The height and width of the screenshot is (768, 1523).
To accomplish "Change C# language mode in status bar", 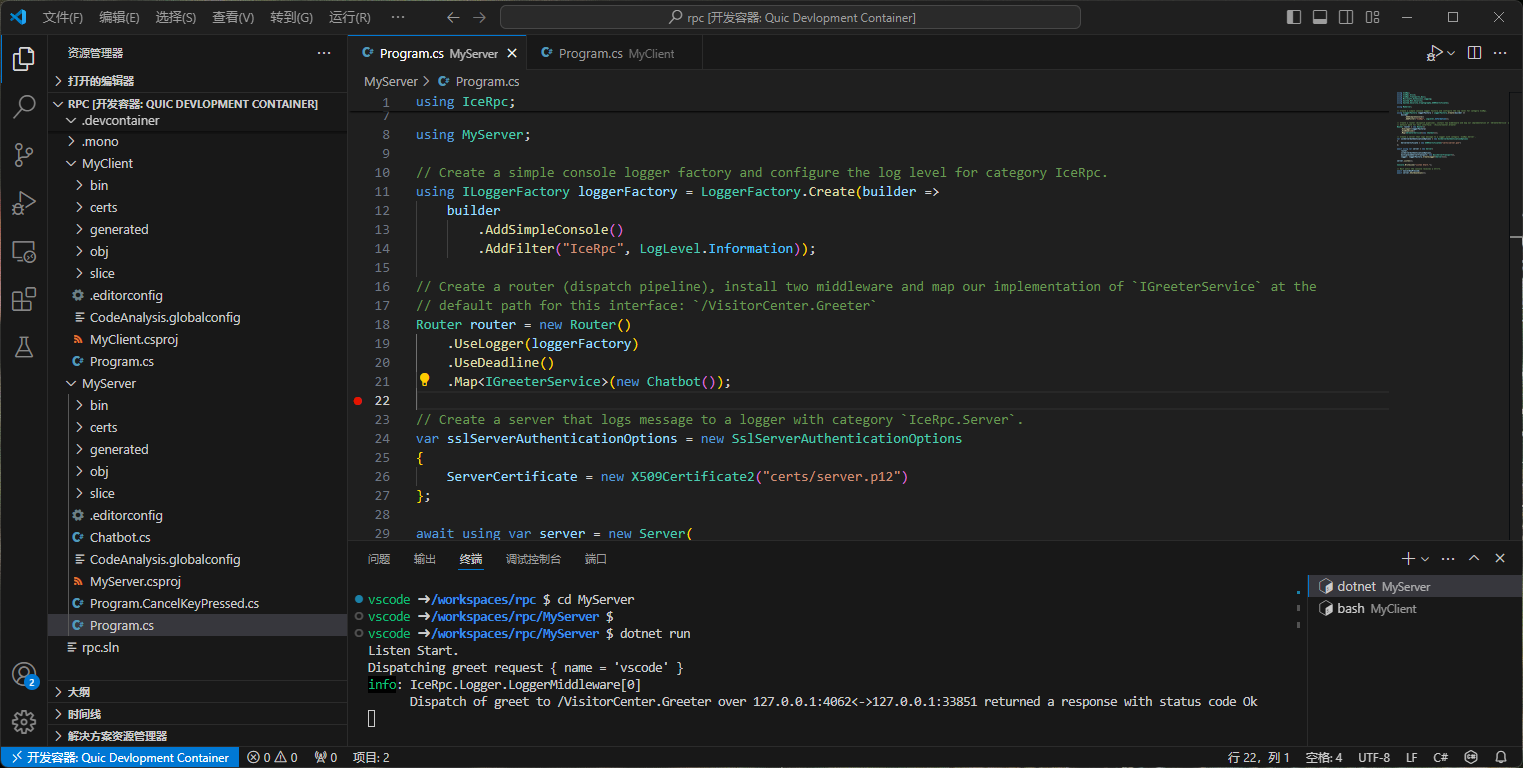I will [x=1440, y=758].
